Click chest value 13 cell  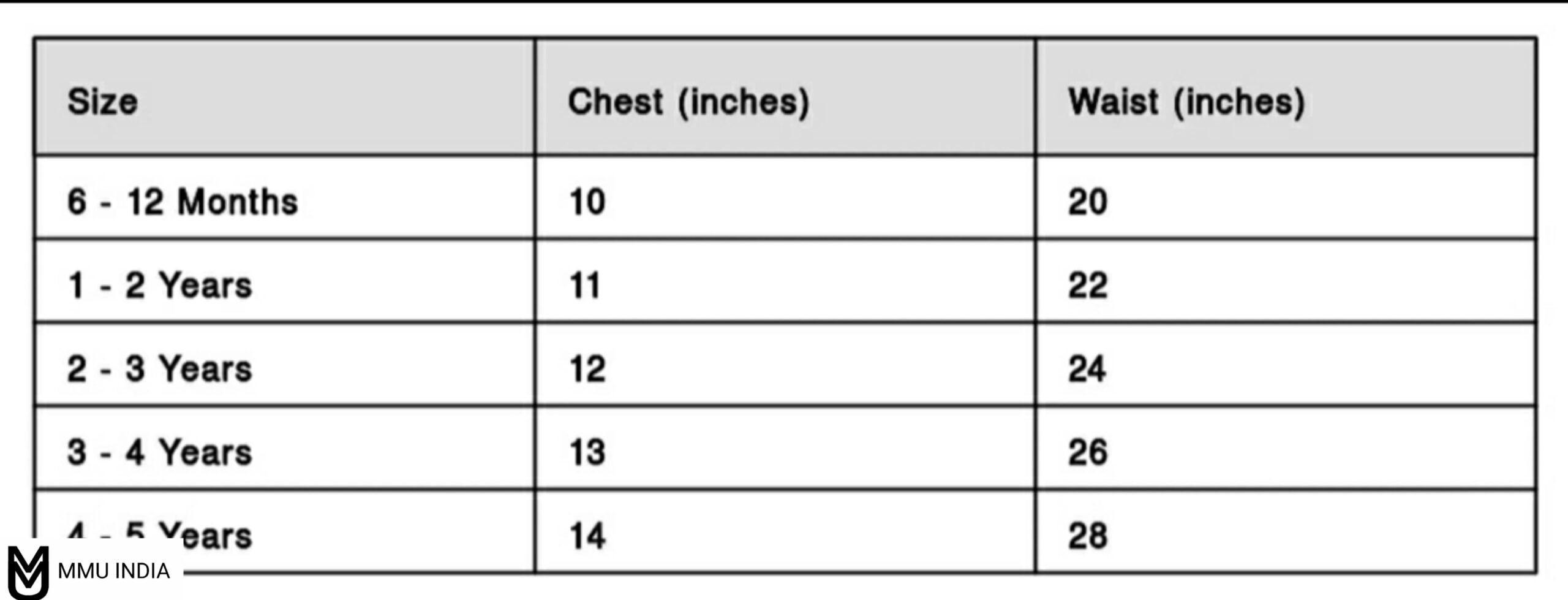coord(587,452)
